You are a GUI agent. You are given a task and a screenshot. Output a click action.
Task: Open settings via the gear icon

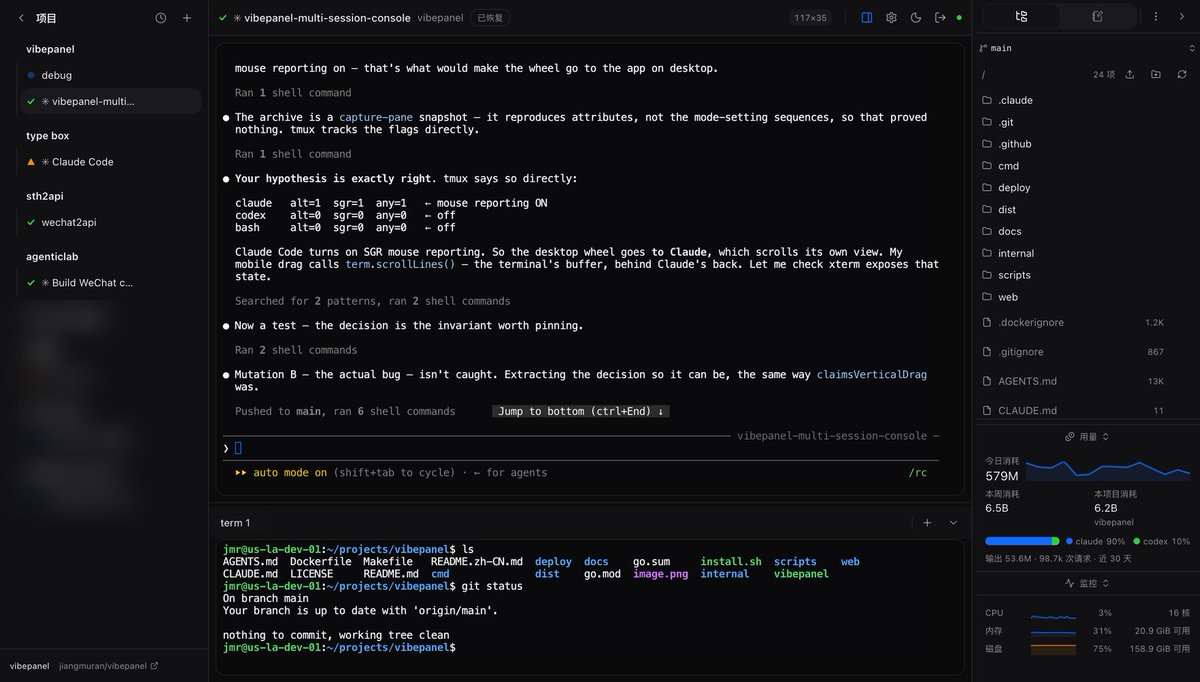coord(891,17)
